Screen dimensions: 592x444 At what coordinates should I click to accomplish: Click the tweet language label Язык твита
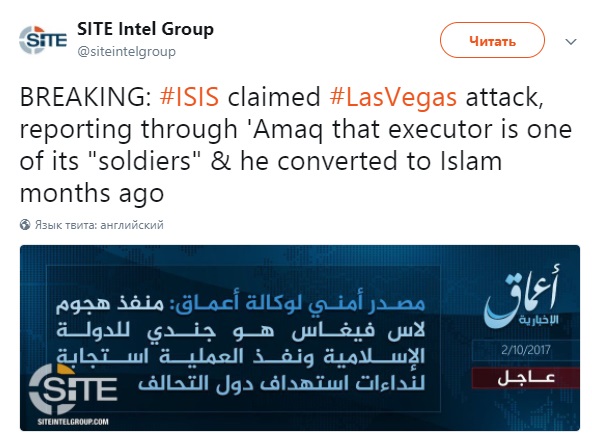(x=99, y=225)
